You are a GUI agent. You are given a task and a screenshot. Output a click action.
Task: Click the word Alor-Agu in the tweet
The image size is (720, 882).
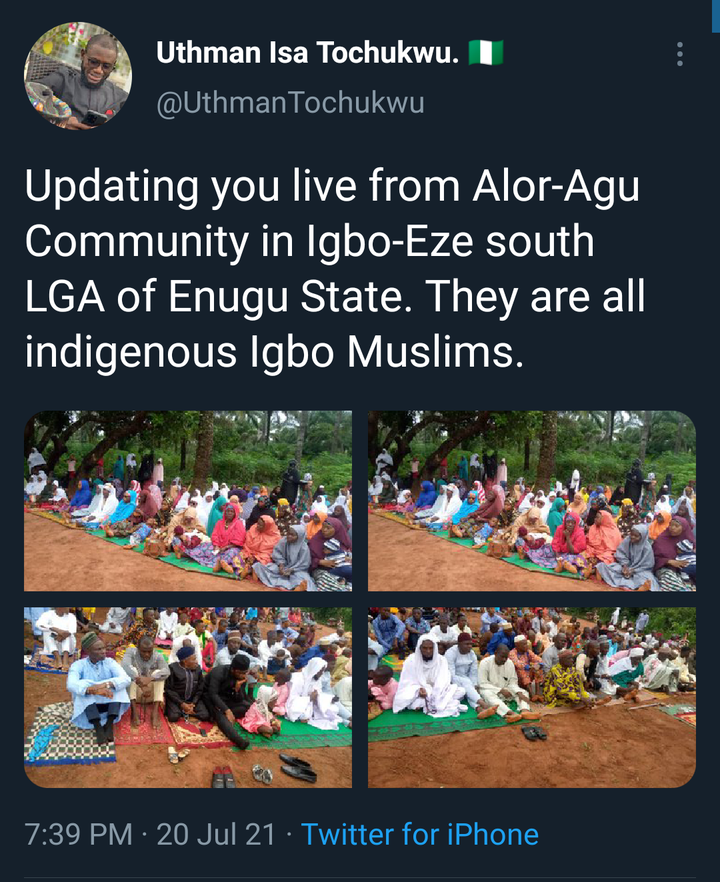[556, 186]
